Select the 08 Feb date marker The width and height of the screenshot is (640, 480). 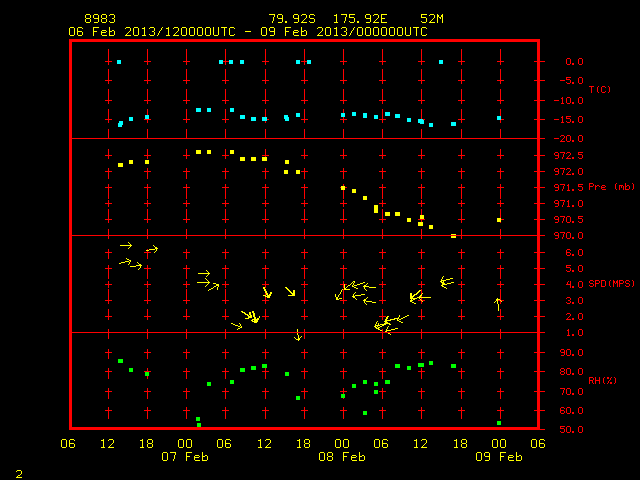pyautogui.click(x=342, y=457)
